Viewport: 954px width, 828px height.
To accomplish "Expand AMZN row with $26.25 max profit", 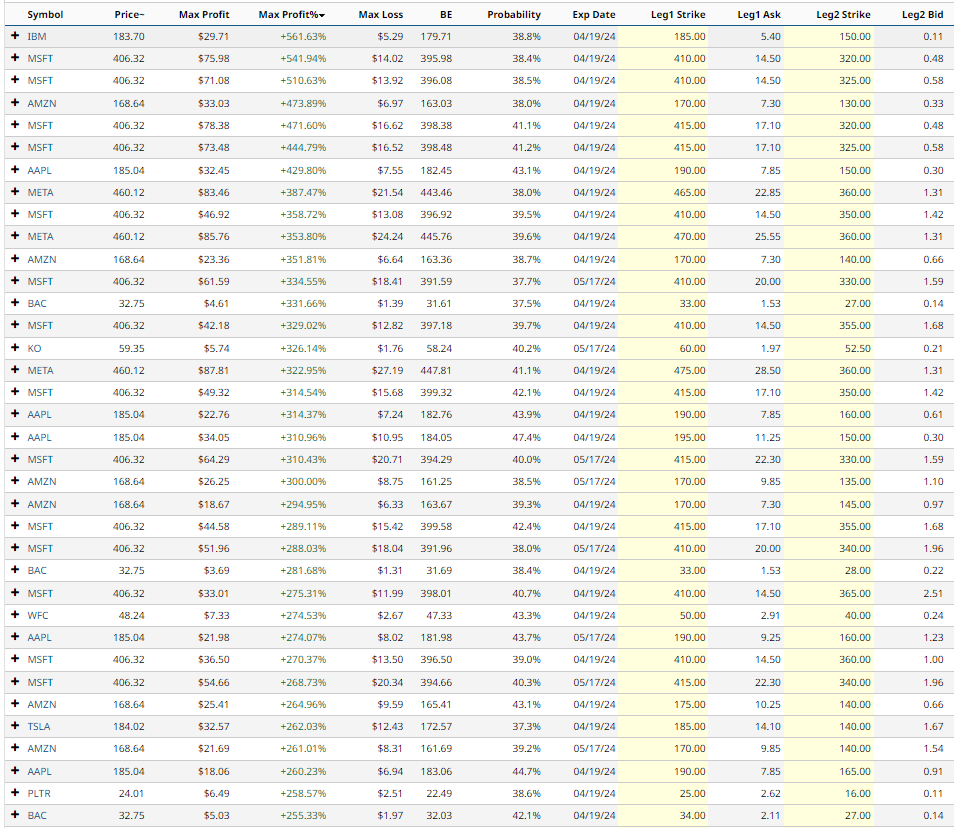I will tap(15, 481).
